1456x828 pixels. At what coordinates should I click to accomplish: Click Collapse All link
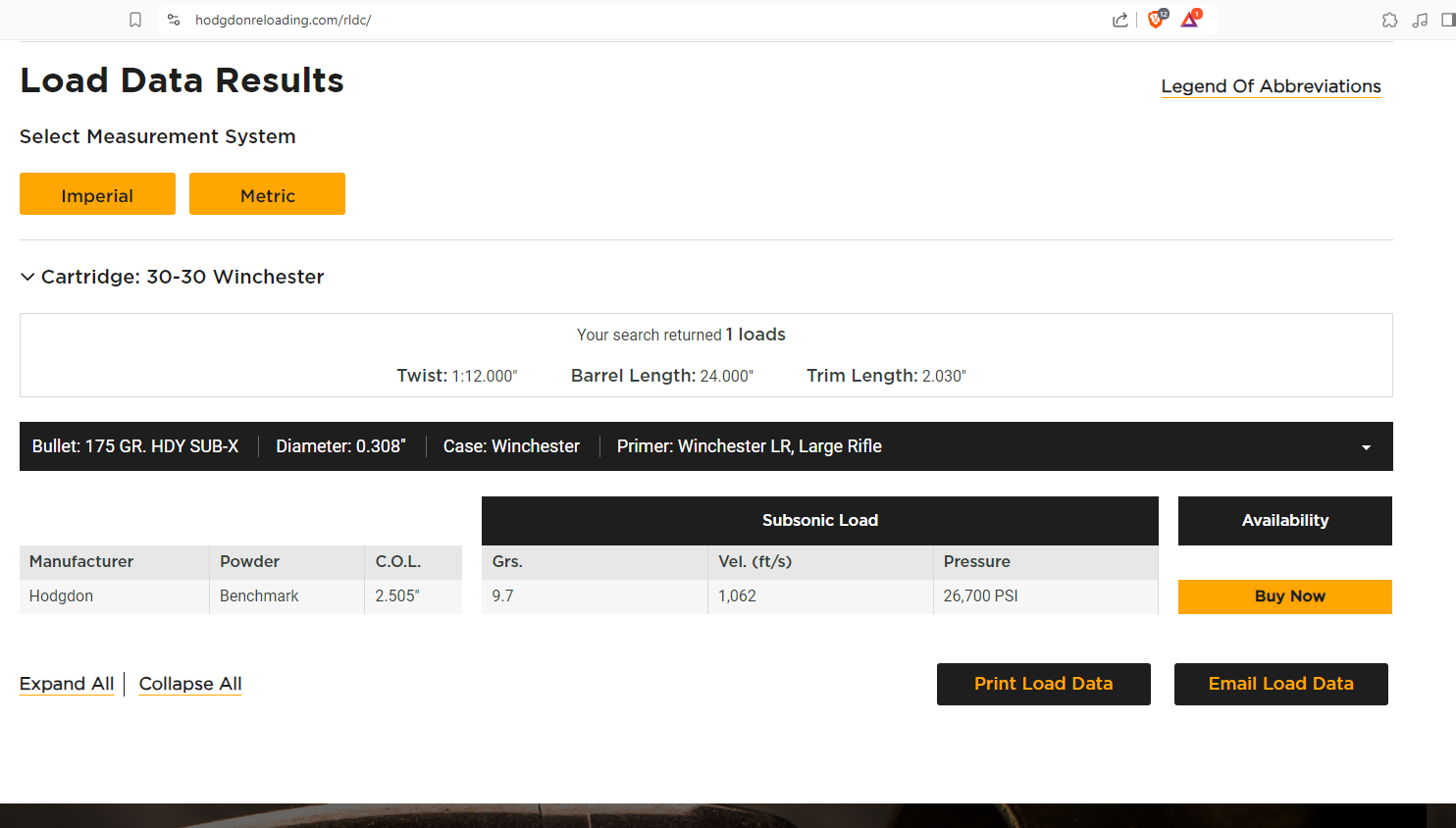point(190,684)
